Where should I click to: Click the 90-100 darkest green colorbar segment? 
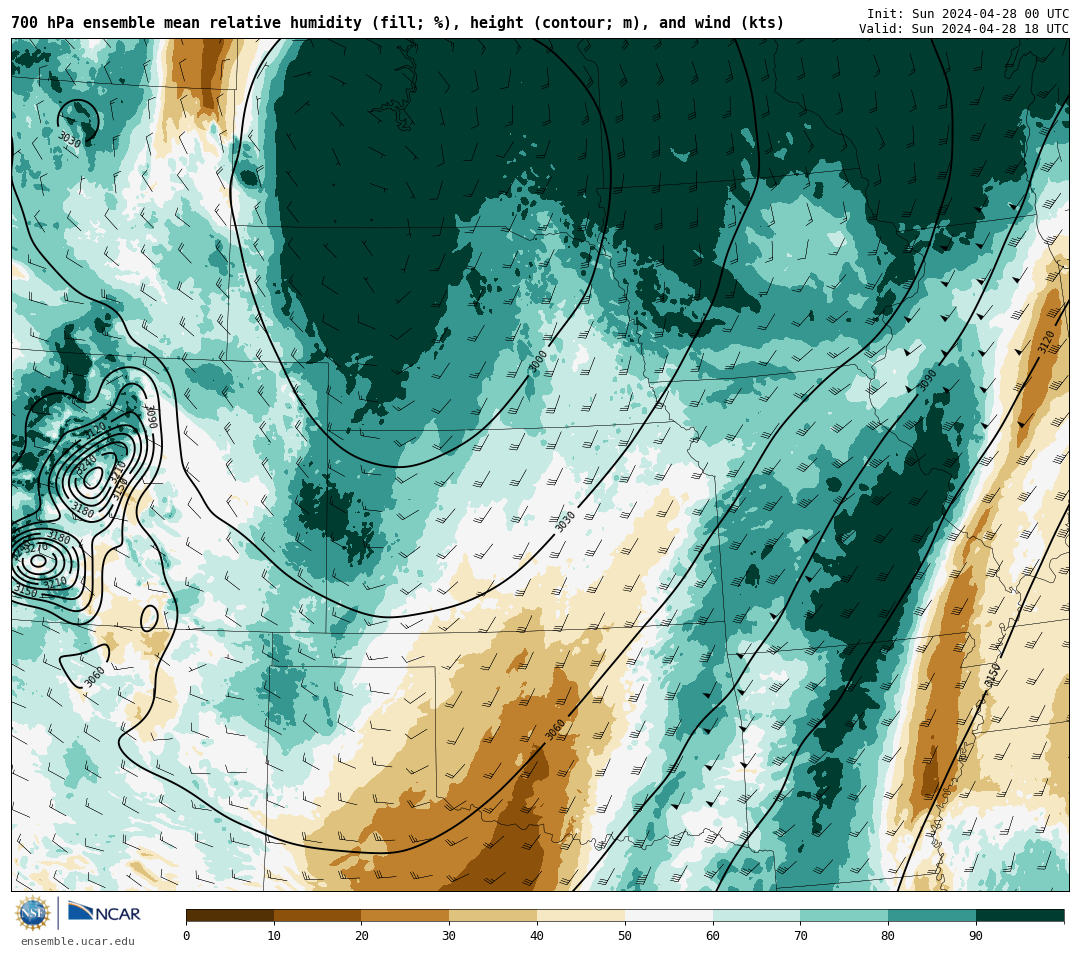(1020, 915)
